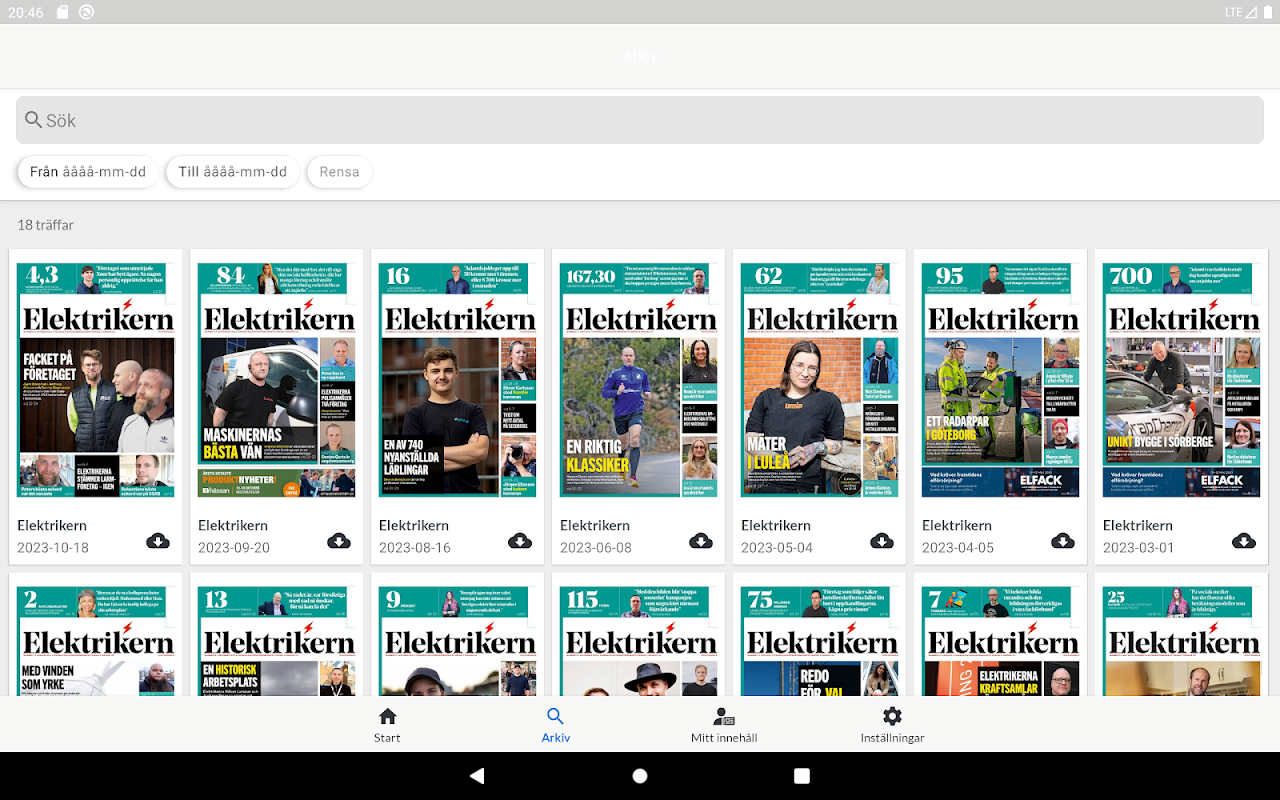The height and width of the screenshot is (800, 1280).
Task: Open the Unikt bygge i Sörberge cover
Action: pos(1182,380)
